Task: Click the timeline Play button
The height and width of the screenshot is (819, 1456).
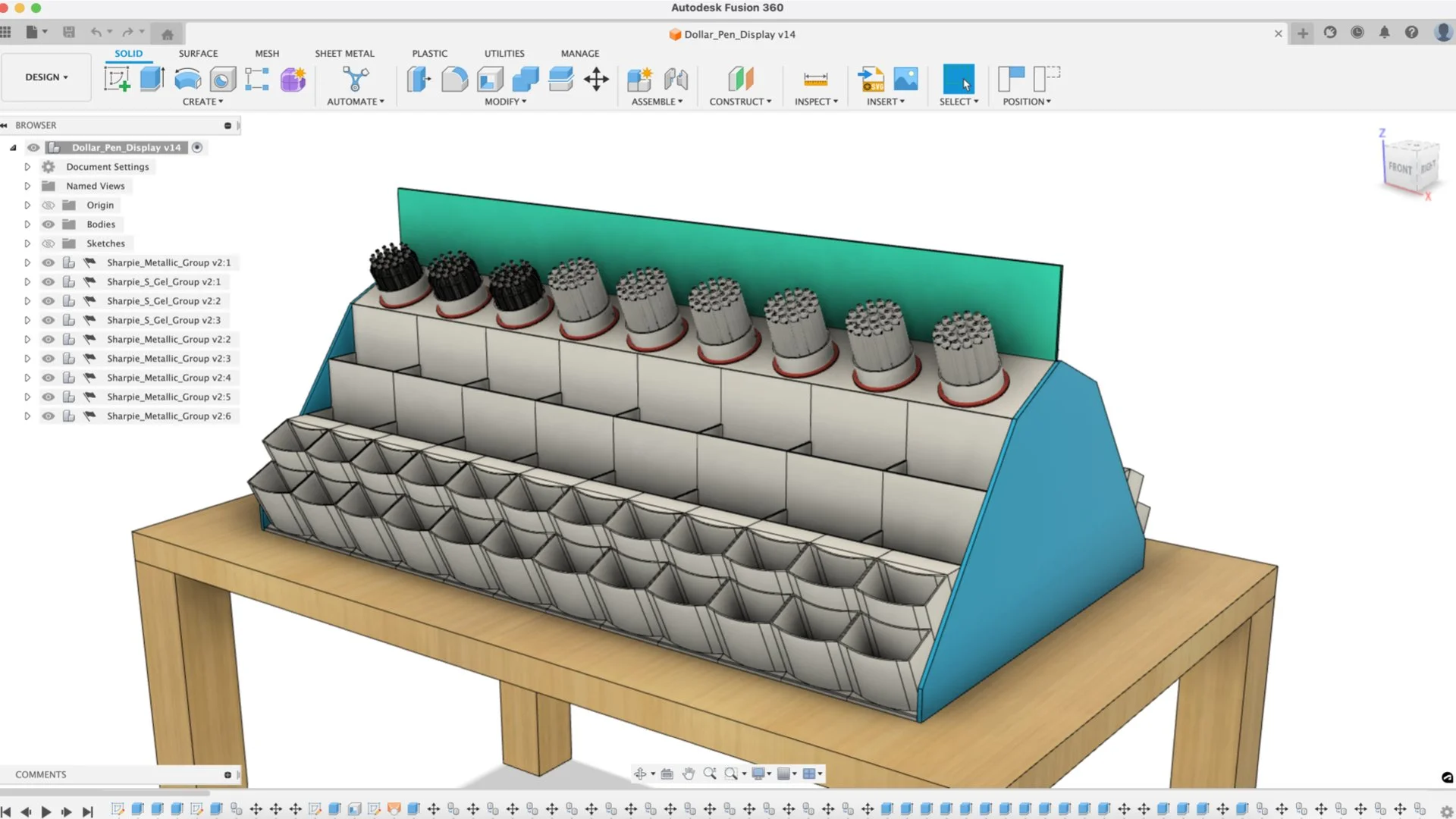Action: [x=46, y=811]
